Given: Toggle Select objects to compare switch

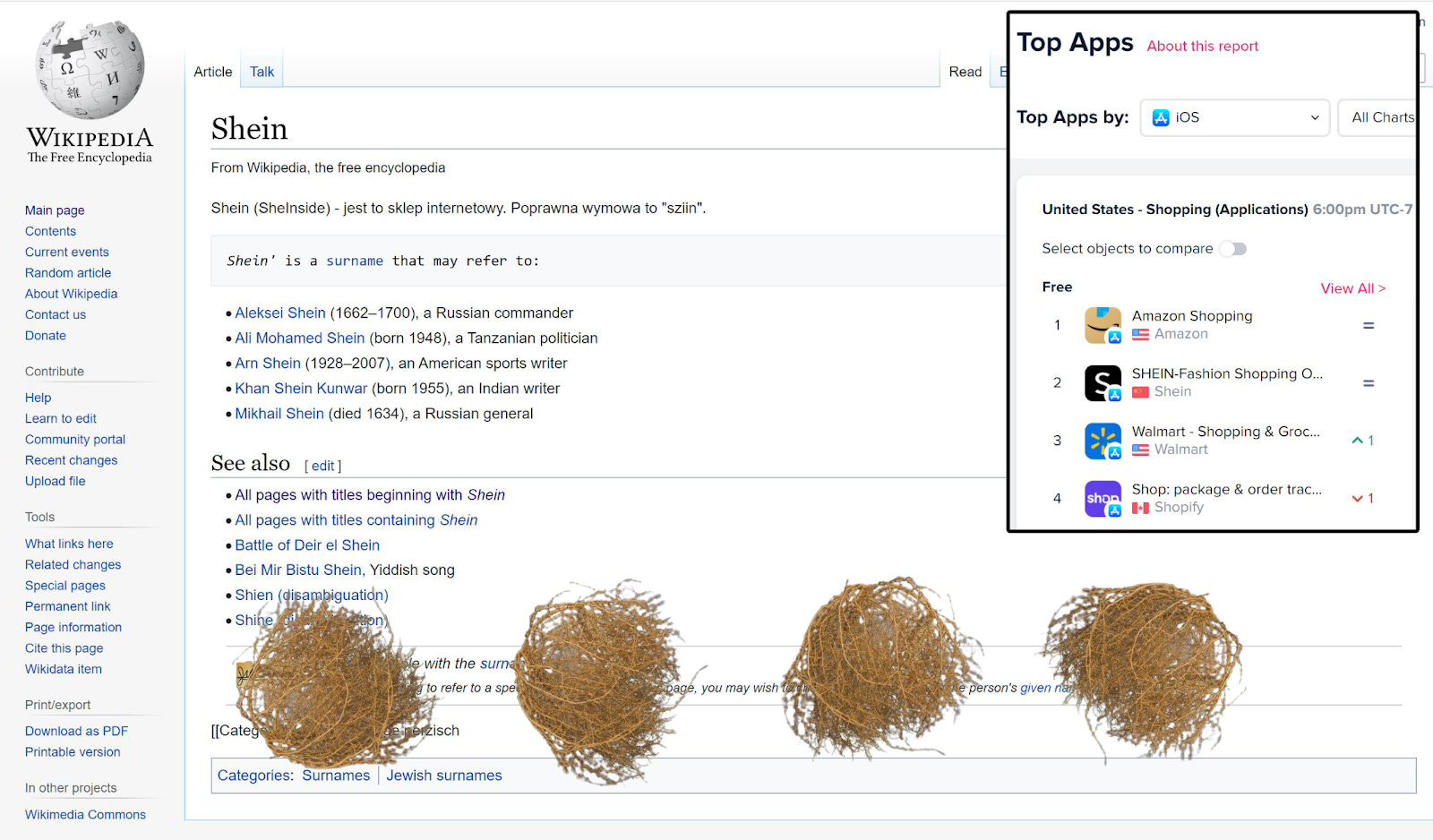Looking at the screenshot, I should [x=1233, y=249].
